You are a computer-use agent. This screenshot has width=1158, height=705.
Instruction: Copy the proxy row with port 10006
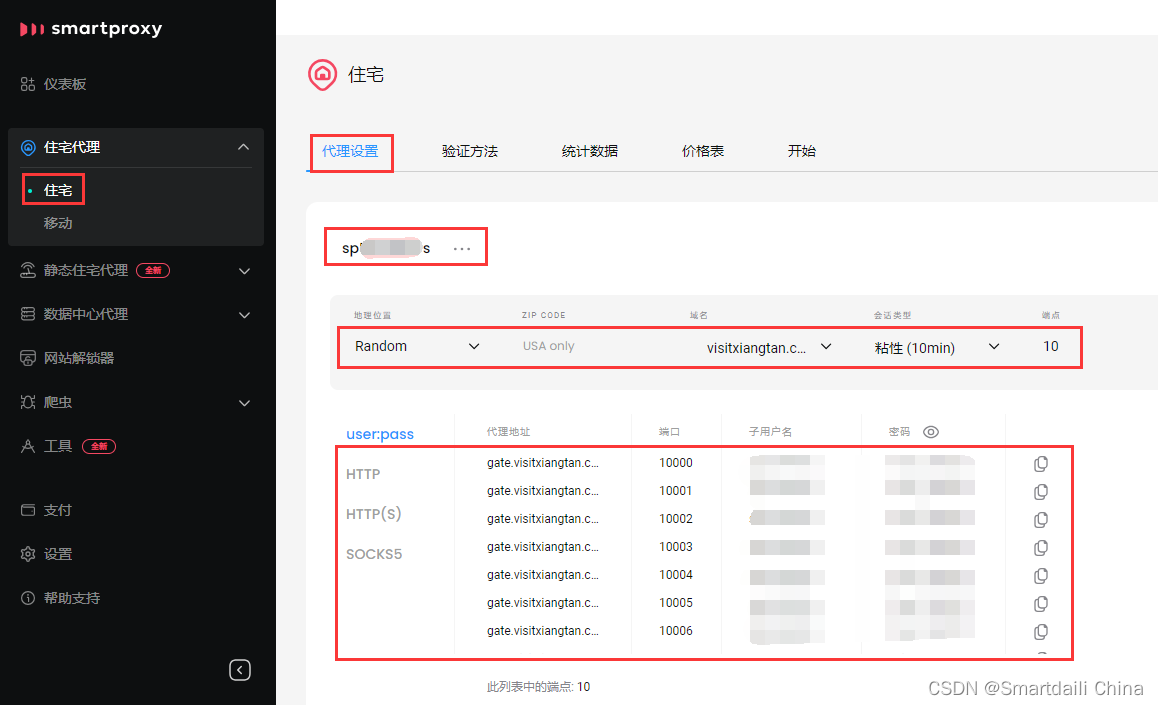tap(1041, 632)
